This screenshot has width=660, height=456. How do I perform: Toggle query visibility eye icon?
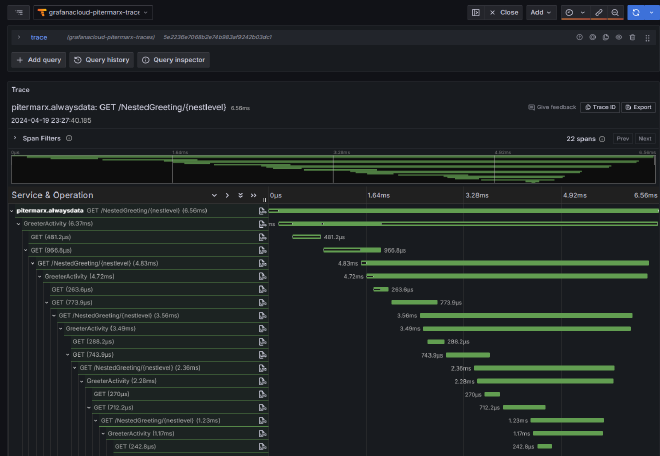[619, 36]
